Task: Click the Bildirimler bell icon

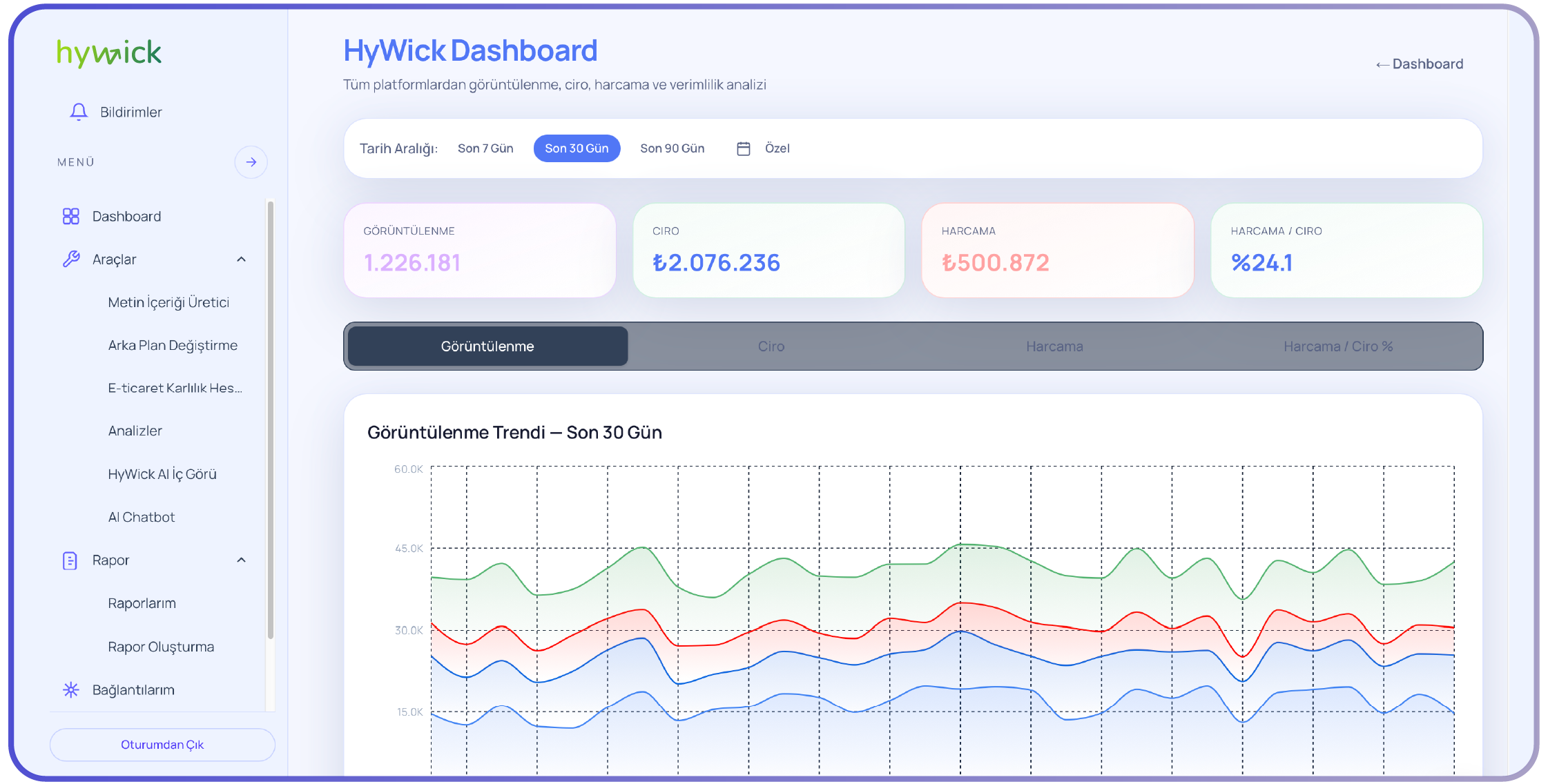Action: (x=79, y=112)
